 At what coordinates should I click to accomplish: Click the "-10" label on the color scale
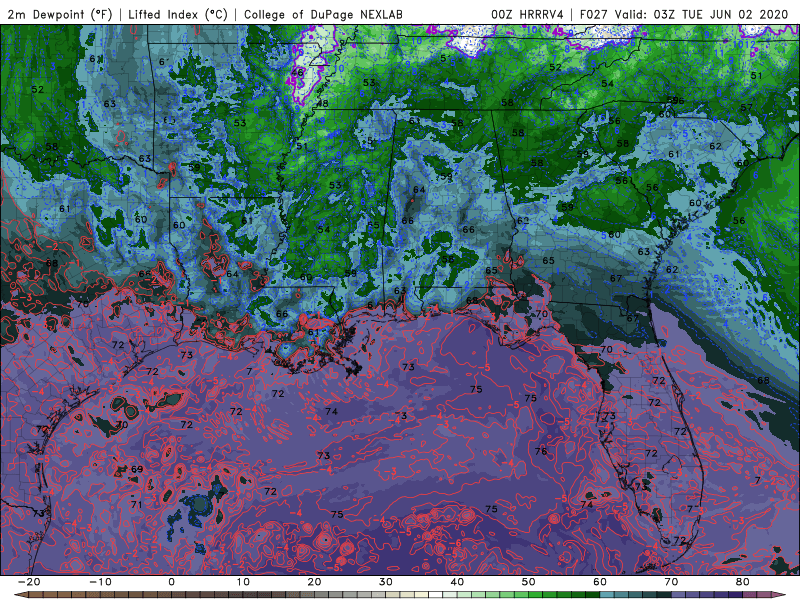pos(99,582)
